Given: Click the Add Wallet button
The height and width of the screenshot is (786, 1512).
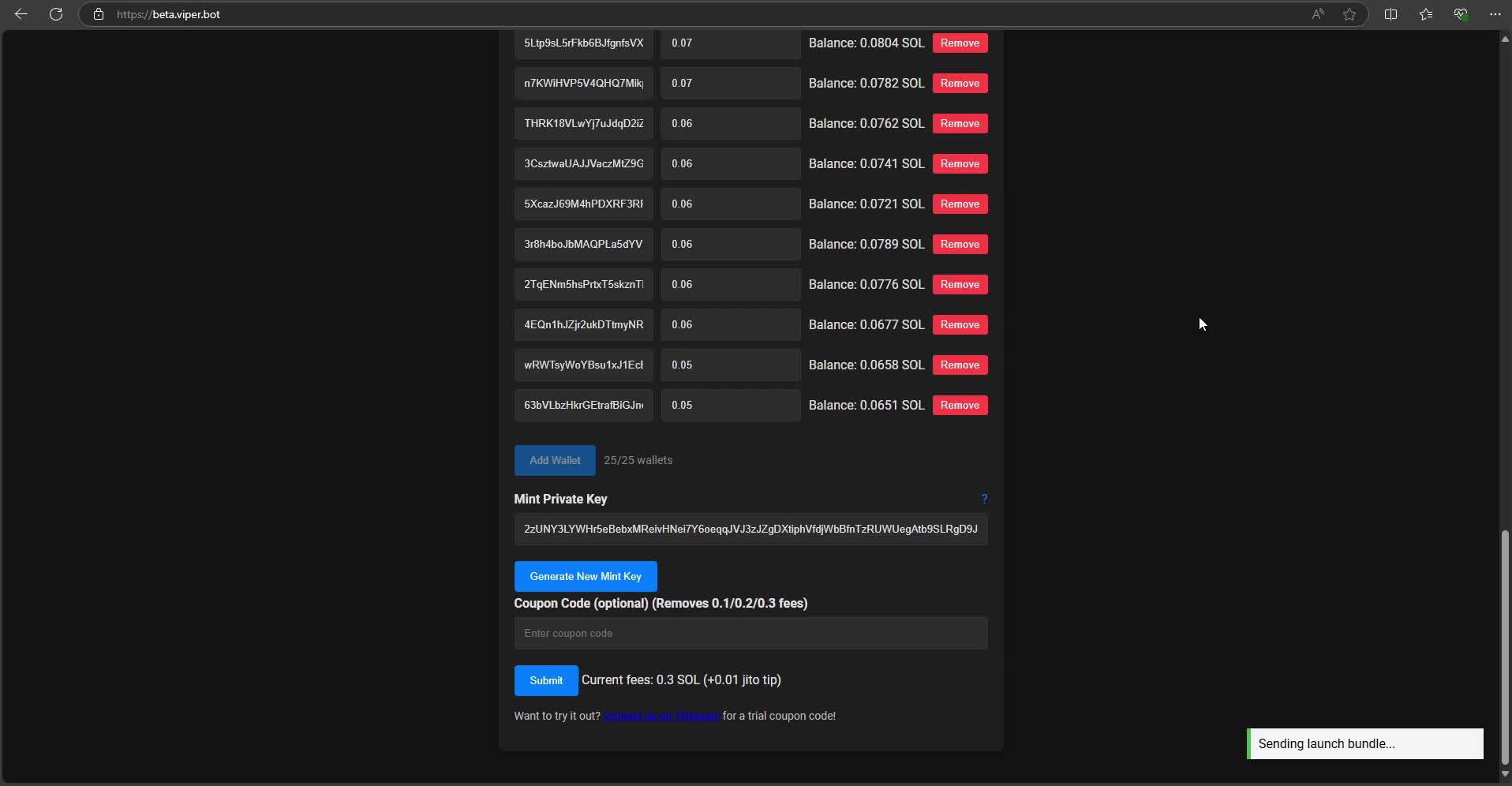Looking at the screenshot, I should coord(554,460).
